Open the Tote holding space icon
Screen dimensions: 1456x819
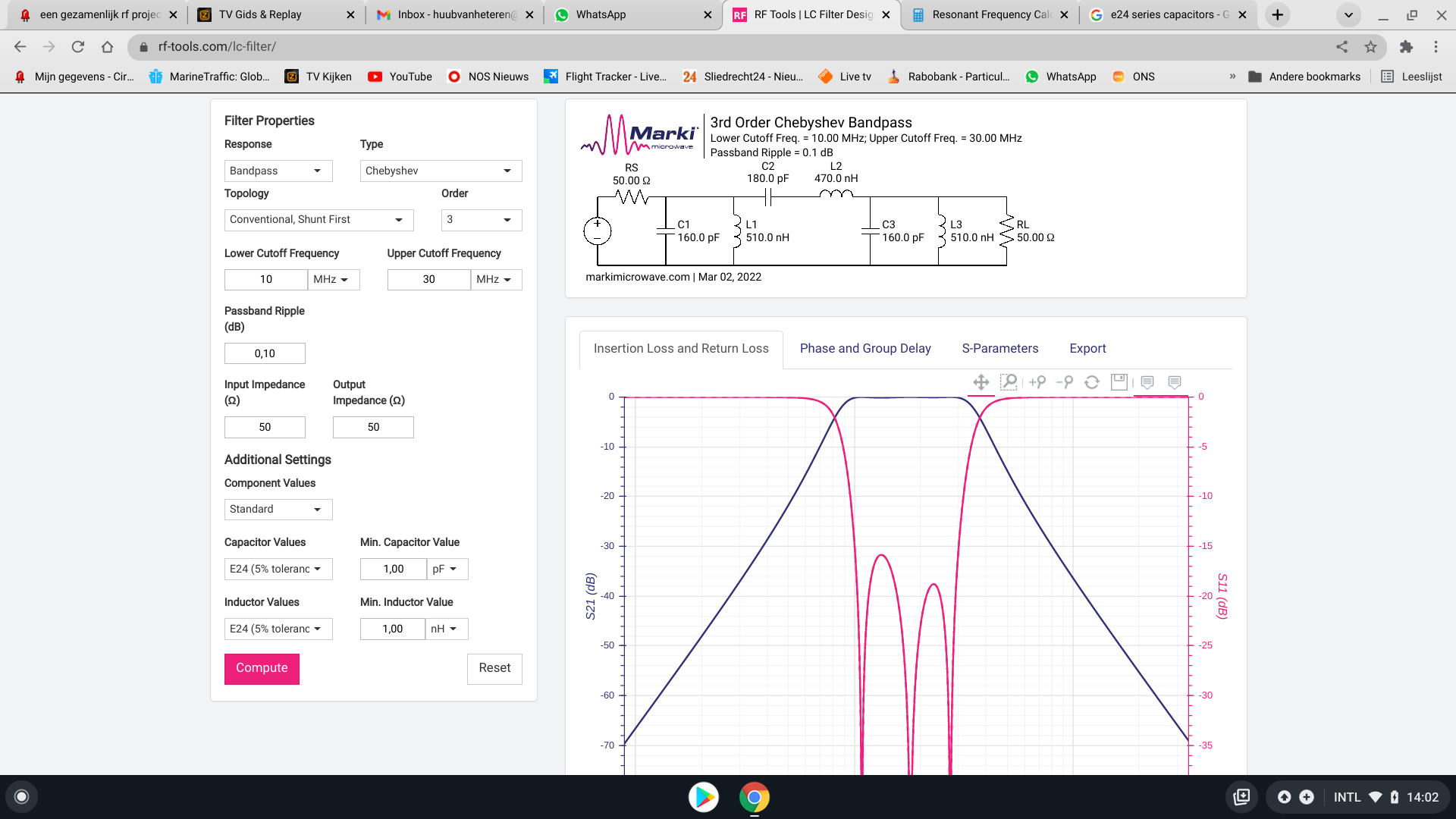[1241, 797]
